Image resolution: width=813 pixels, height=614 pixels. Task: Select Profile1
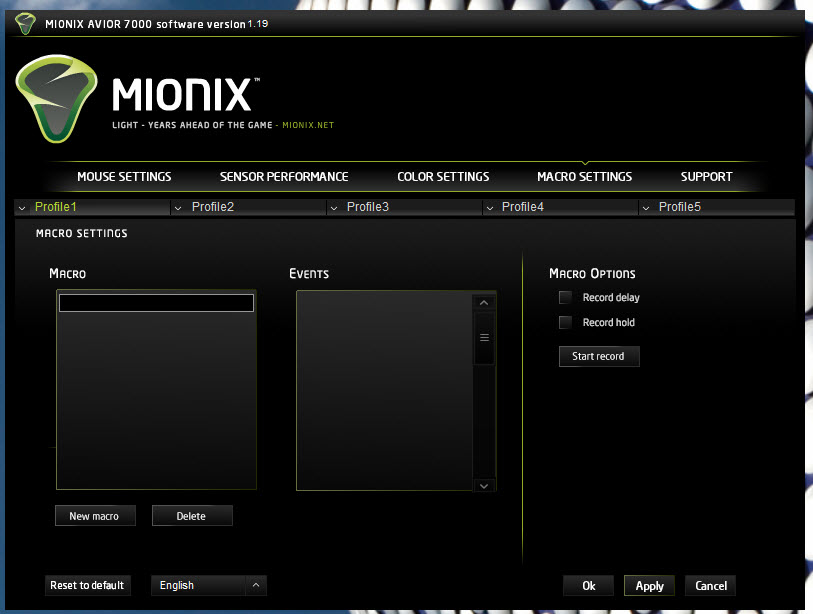55,207
